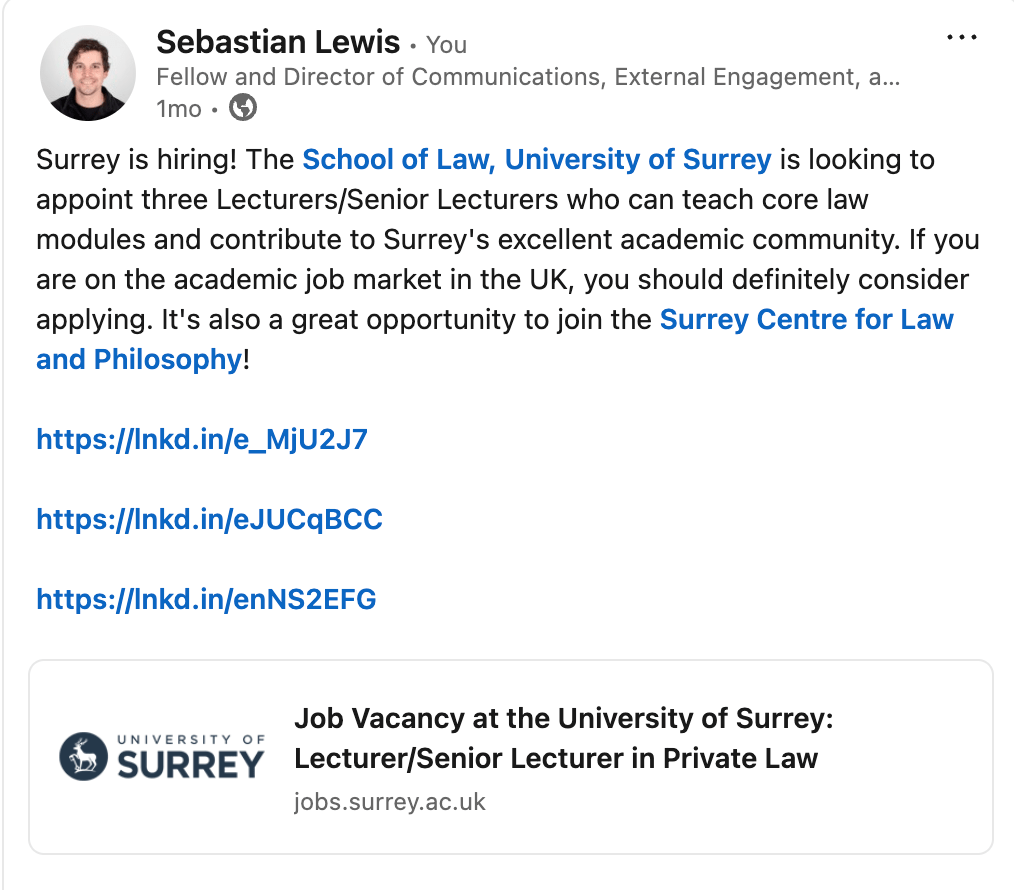This screenshot has height=890, width=1014.
Task: Open the 'Job Vacancy at the University of Surrey' title
Action: pos(563,718)
